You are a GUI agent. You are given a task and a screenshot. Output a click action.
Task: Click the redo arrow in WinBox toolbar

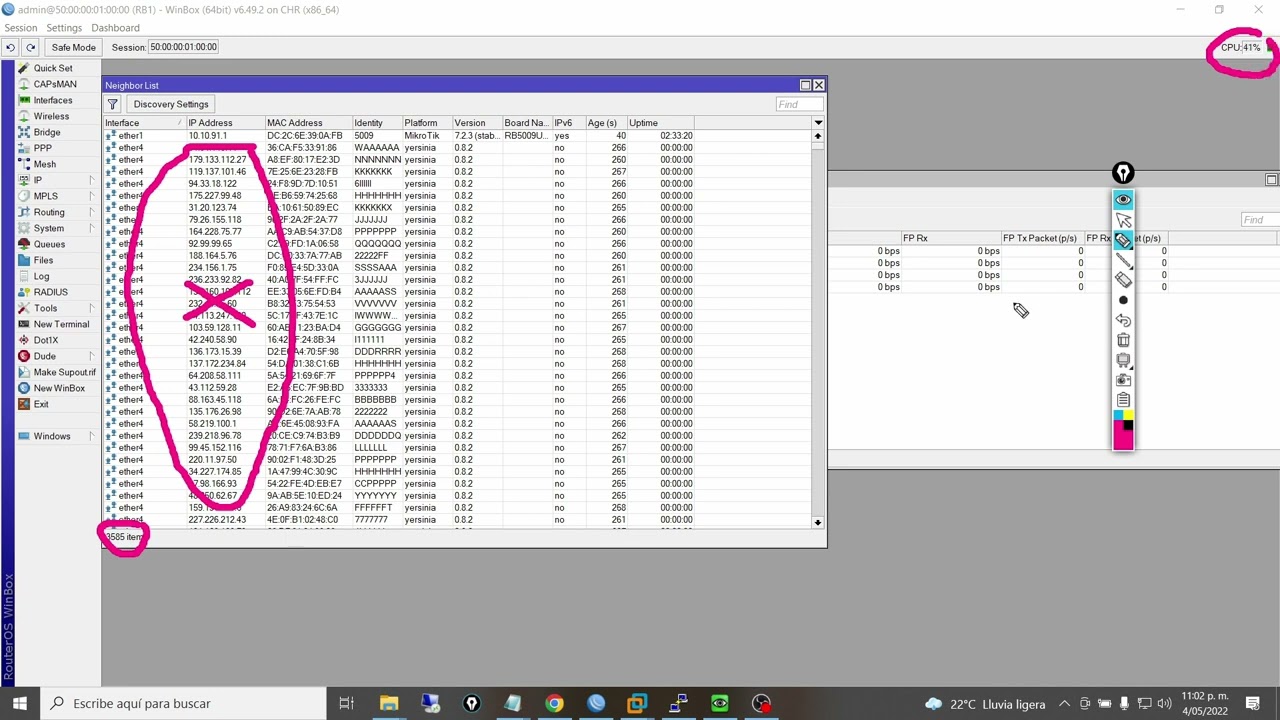click(x=30, y=47)
